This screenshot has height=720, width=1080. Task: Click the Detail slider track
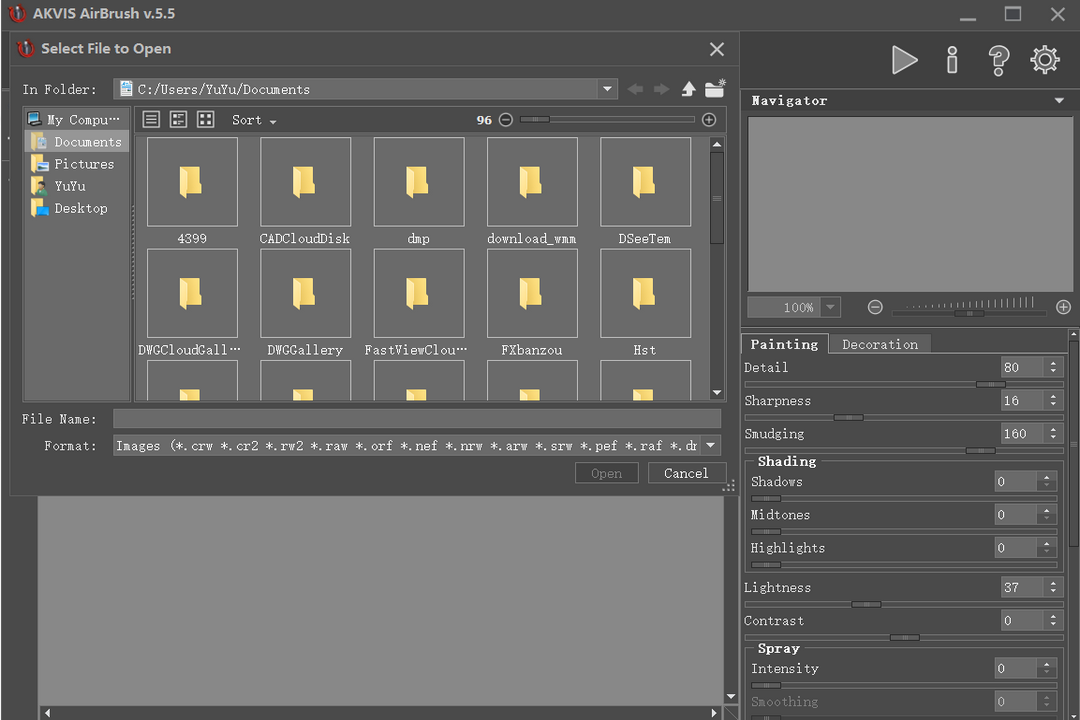(x=900, y=384)
